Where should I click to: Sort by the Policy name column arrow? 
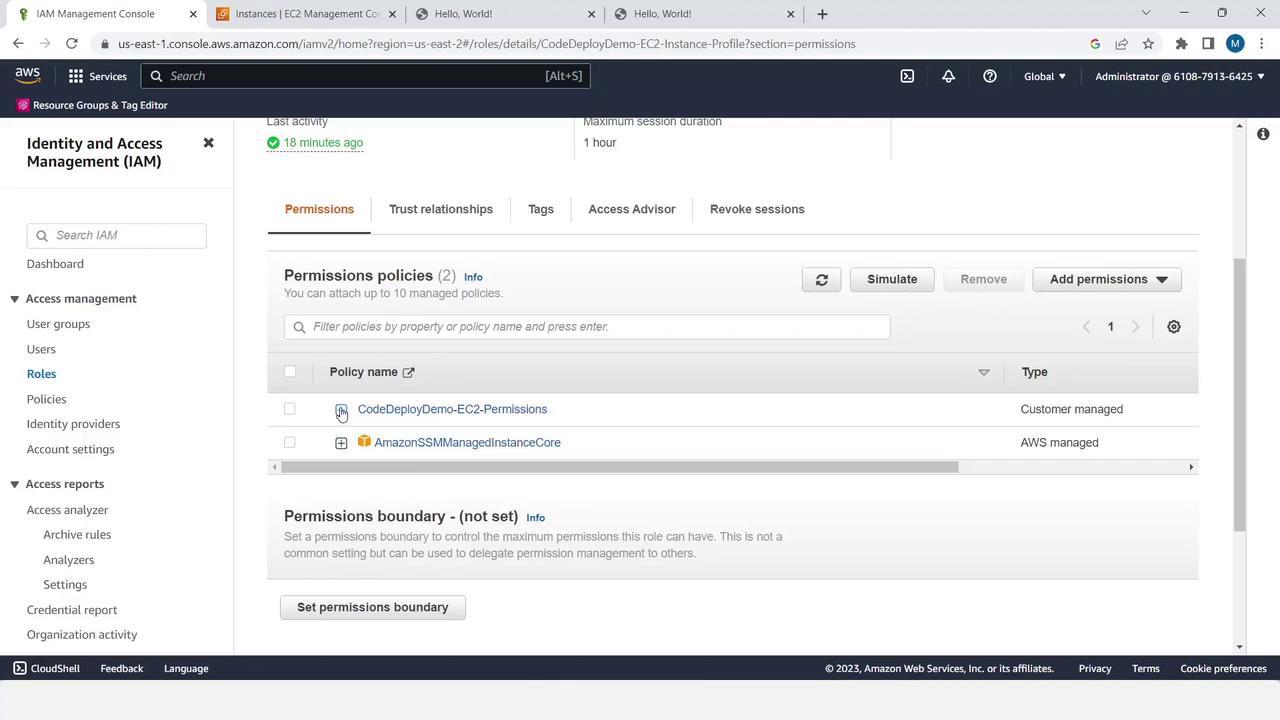click(x=983, y=372)
